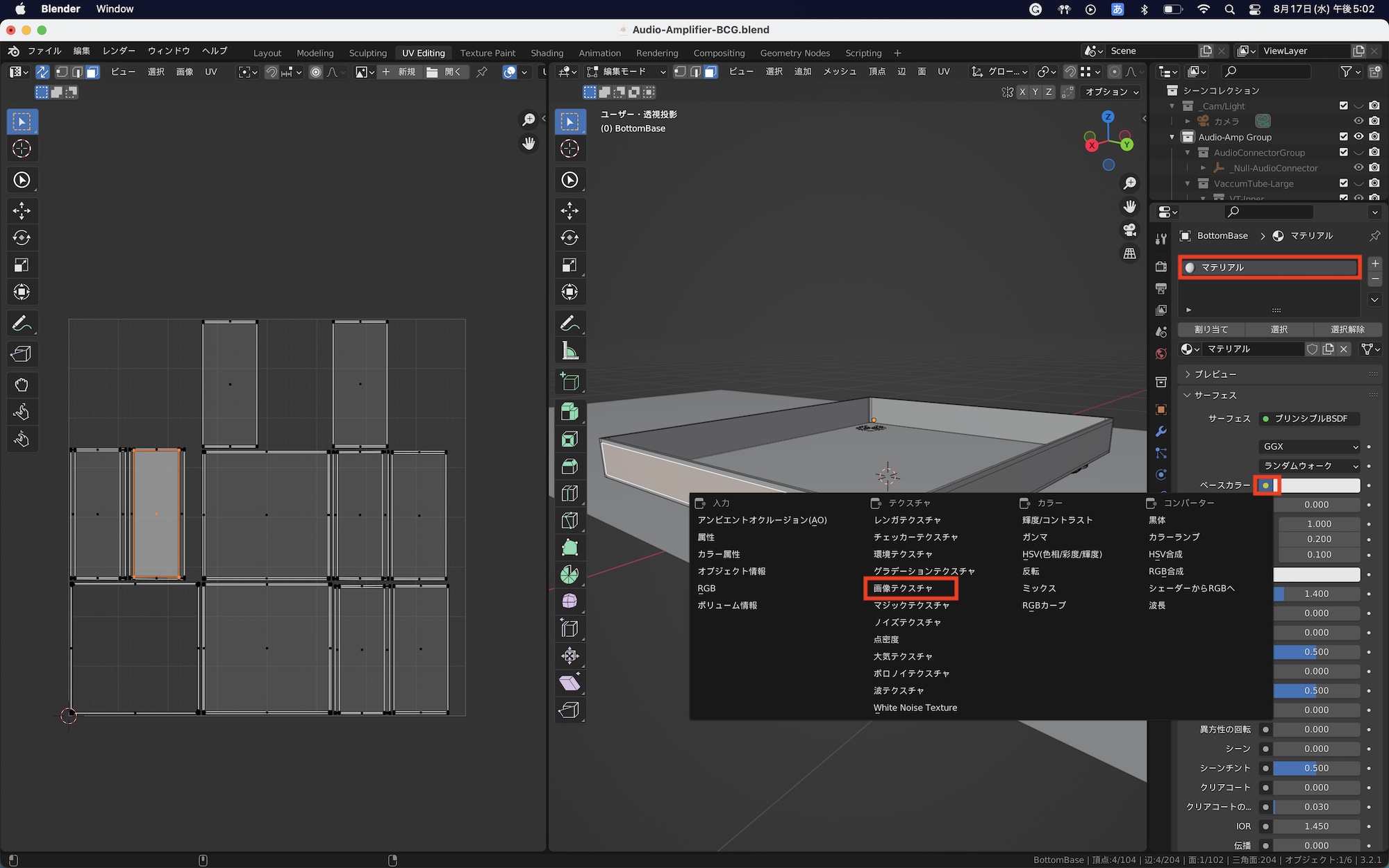1389x868 pixels.
Task: Expand the プレビュー panel
Action: [x=1215, y=374]
